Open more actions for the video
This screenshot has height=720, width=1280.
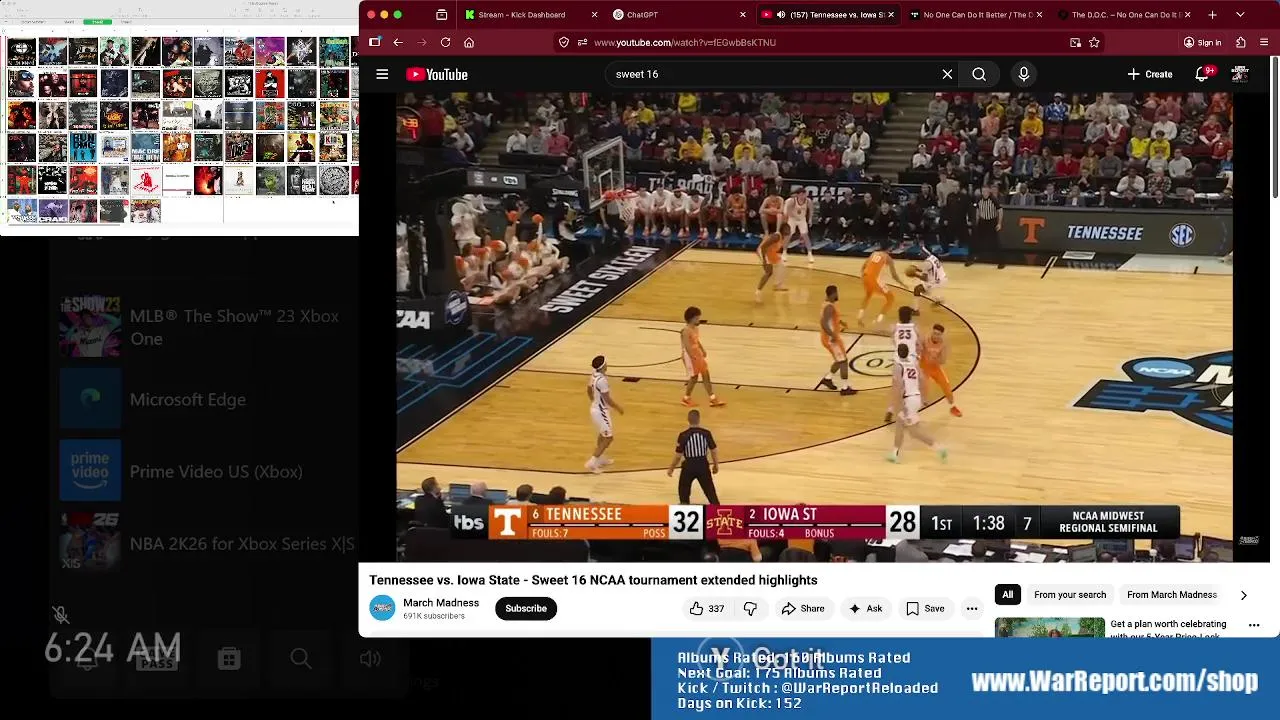971,608
